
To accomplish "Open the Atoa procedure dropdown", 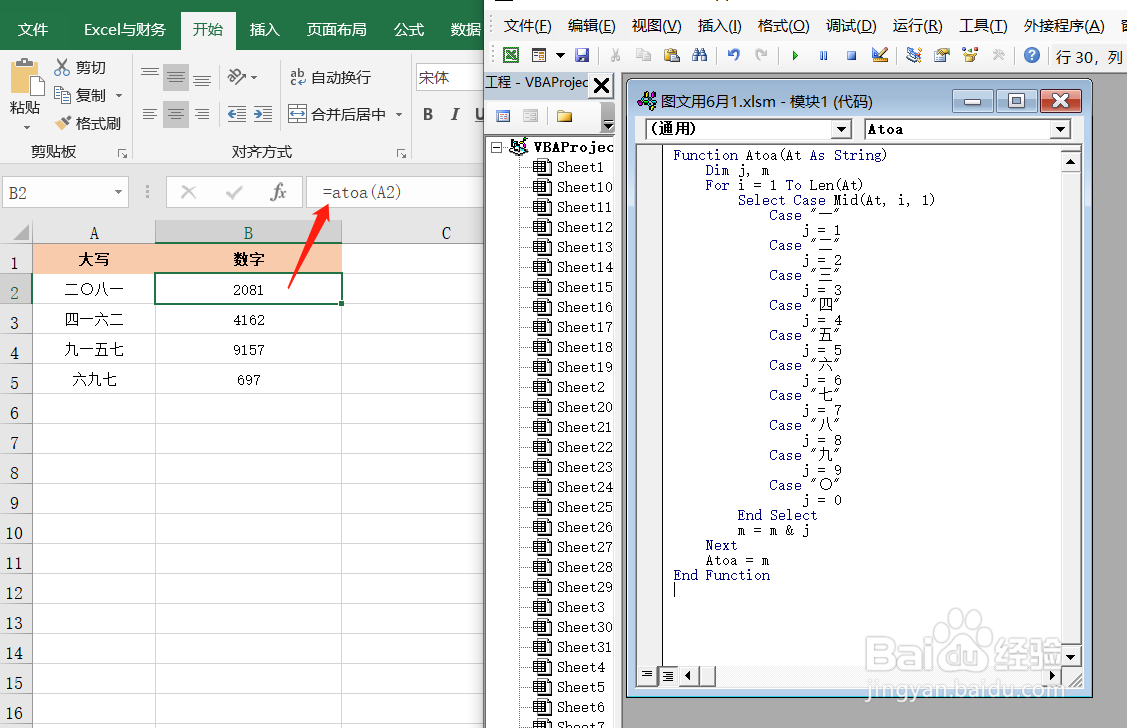I will [1061, 129].
